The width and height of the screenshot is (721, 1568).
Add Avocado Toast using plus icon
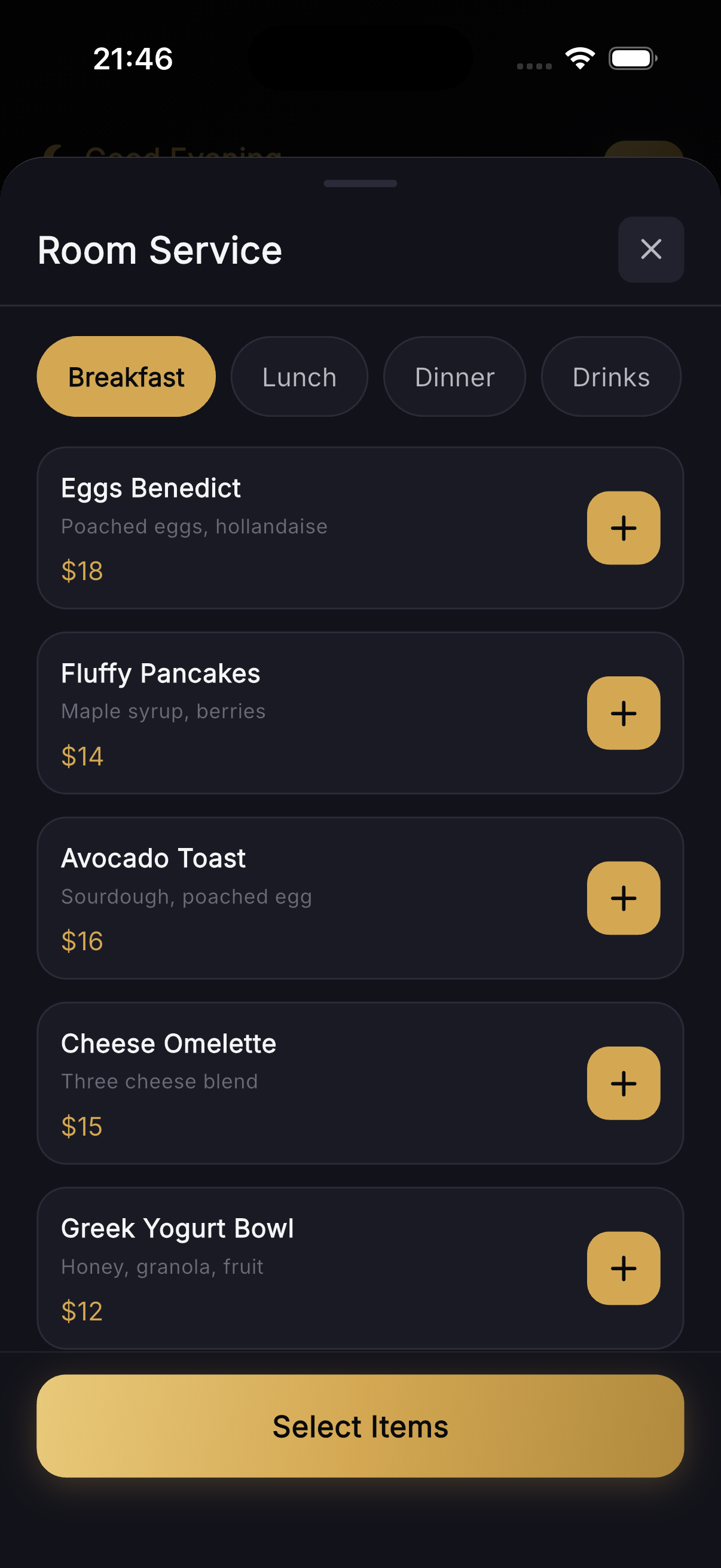click(623, 898)
